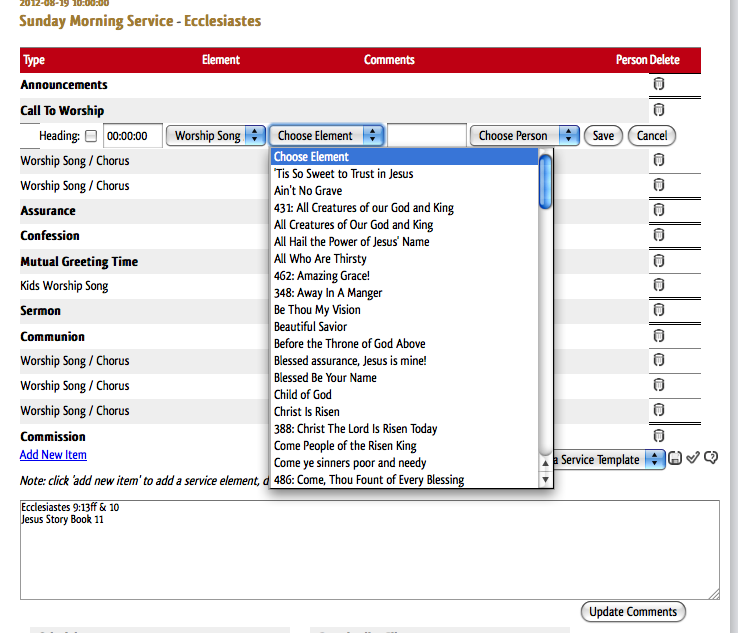738x633 pixels.
Task: Click the floppy disk save template icon
Action: coord(676,459)
